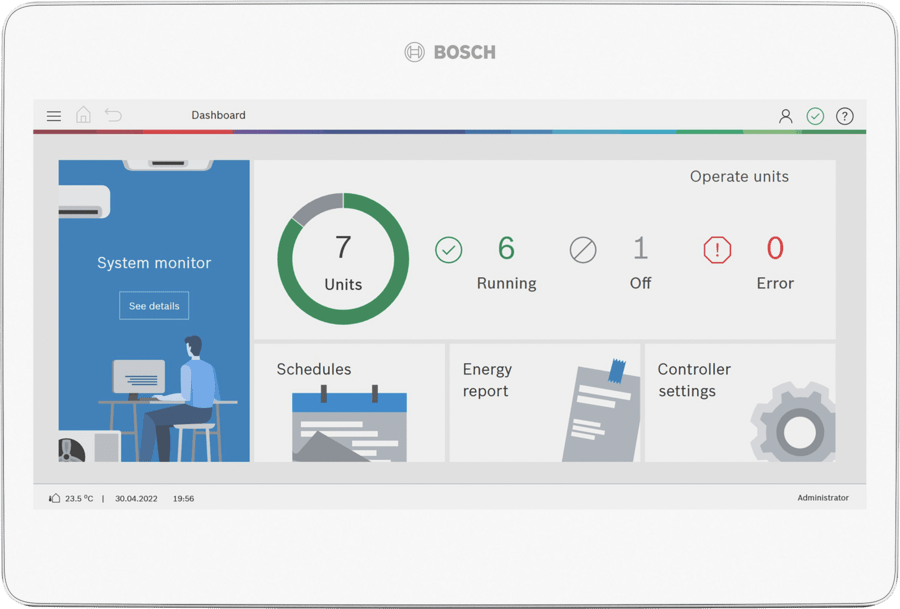Click the Units donut chart
Screen dimensions: 900x609
342,258
